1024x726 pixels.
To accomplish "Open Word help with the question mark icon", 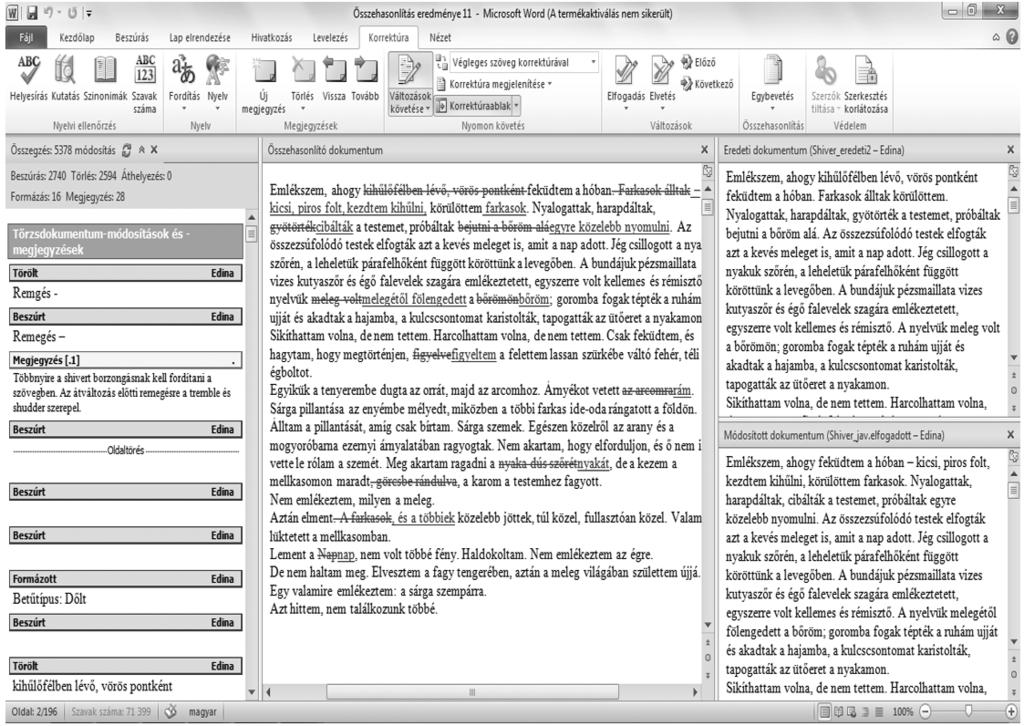I will coord(1012,38).
